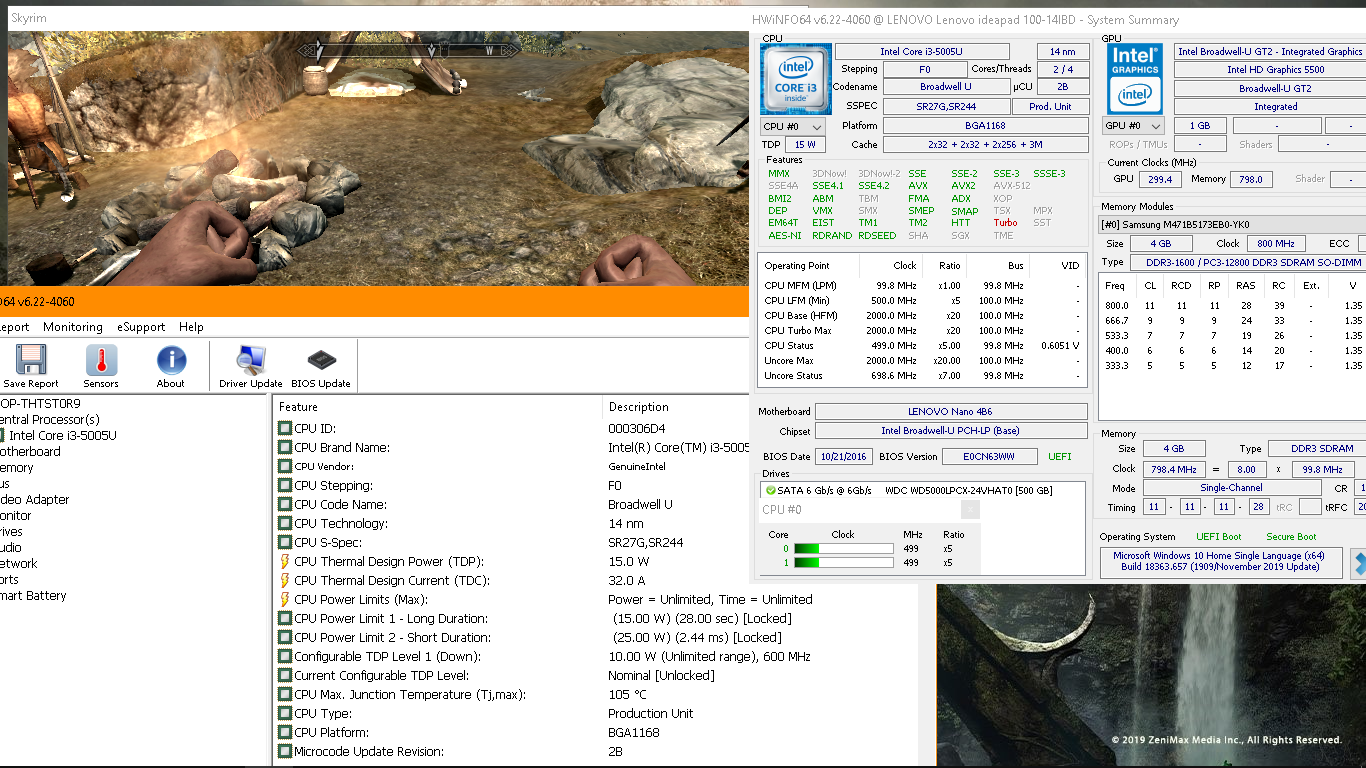This screenshot has height=768, width=1366.
Task: Open the Samsung M471B5173EB0-YK0 memory module dropdown
Action: [1232, 225]
